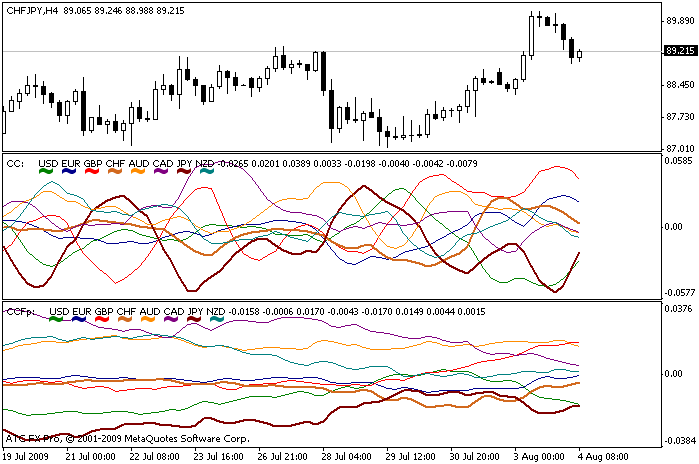The image size is (699, 464).
Task: Select the 0.0149 value in CCFp panel
Action: [409, 312]
